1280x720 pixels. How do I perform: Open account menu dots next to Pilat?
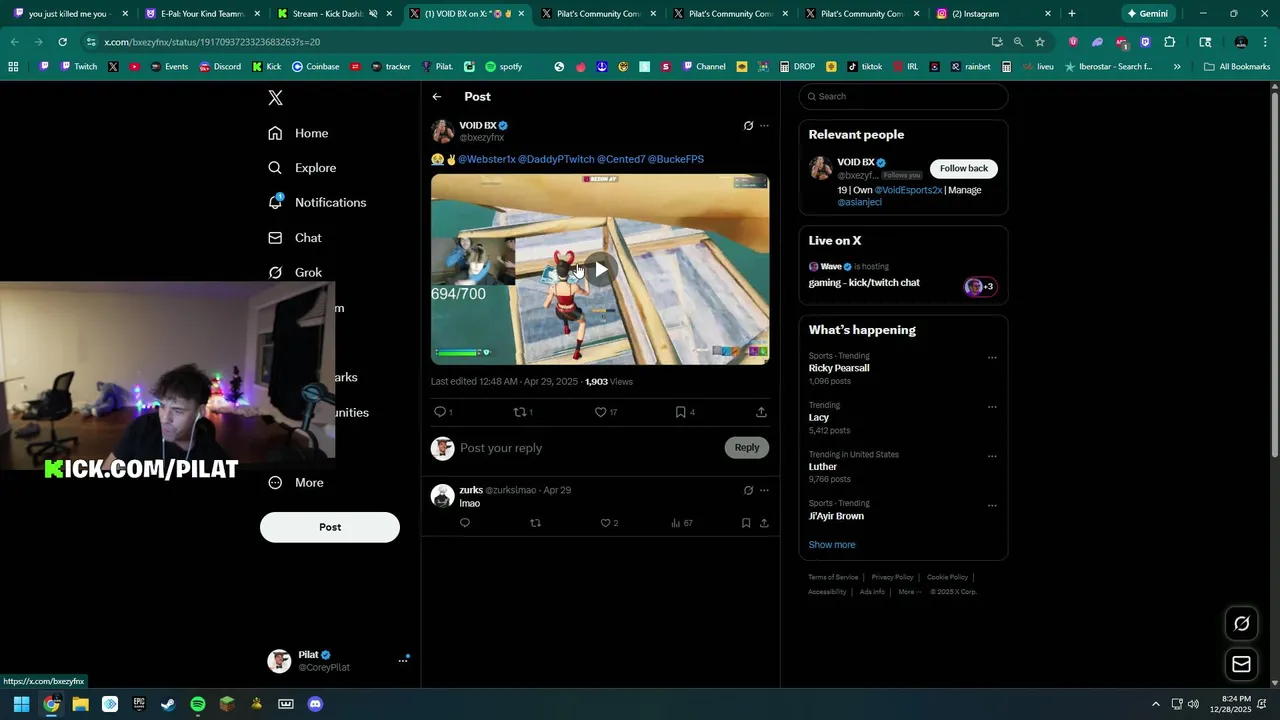coord(403,660)
